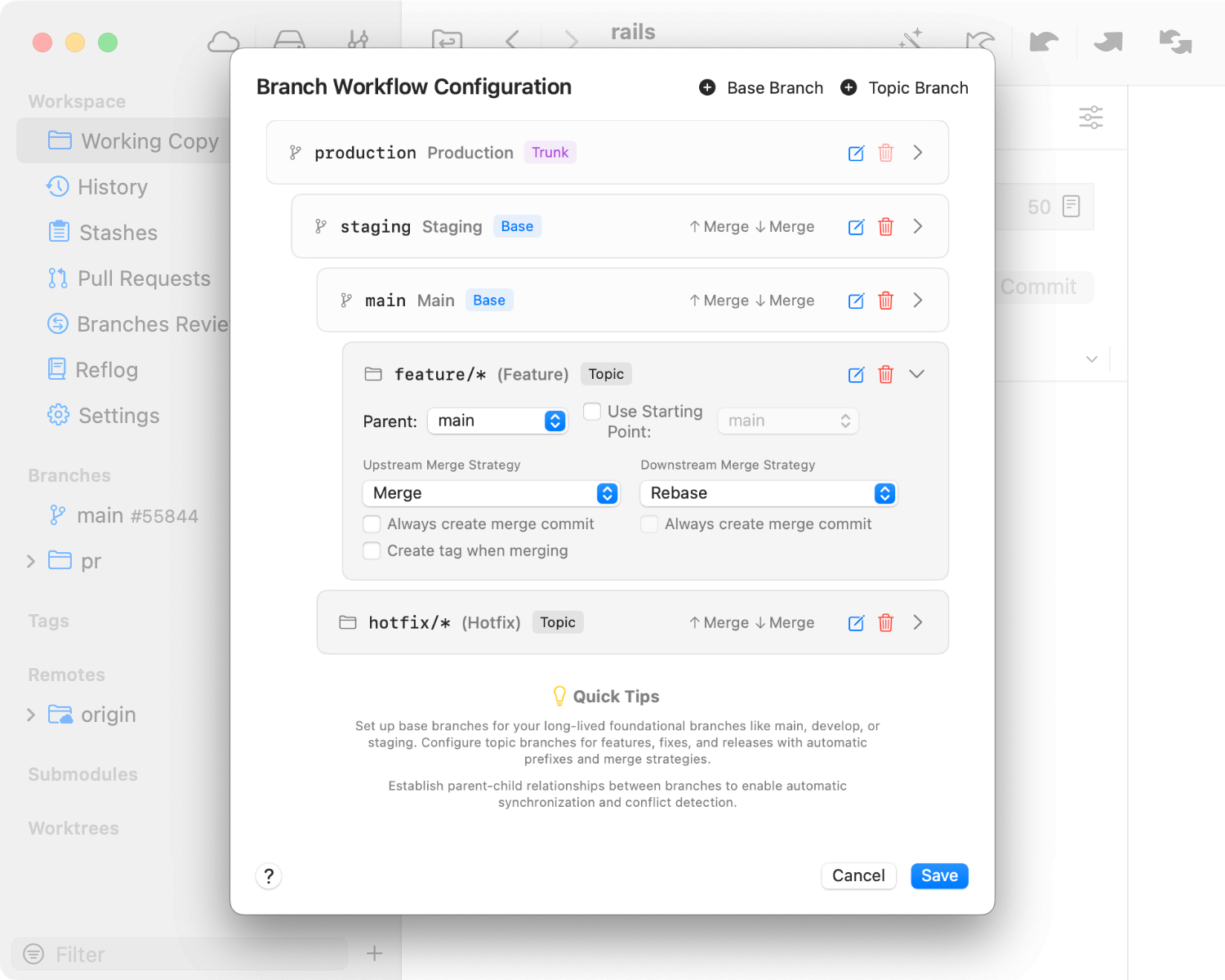Check Always create merge commit for upstream
The width and height of the screenshot is (1225, 980).
point(372,523)
